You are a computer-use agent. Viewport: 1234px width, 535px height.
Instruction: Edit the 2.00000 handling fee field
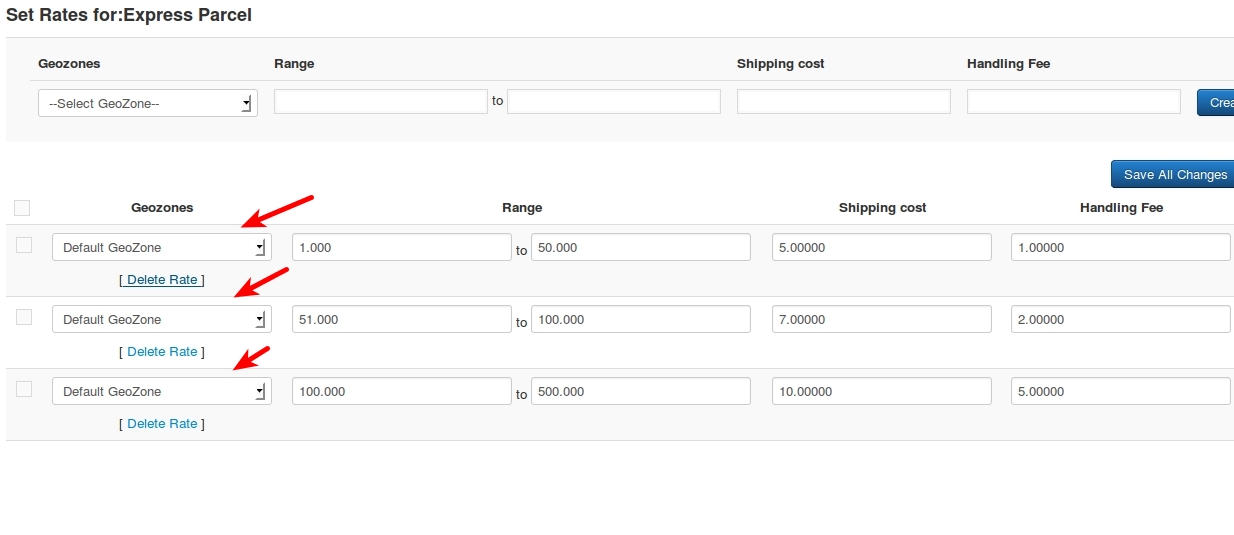pyautogui.click(x=1120, y=319)
